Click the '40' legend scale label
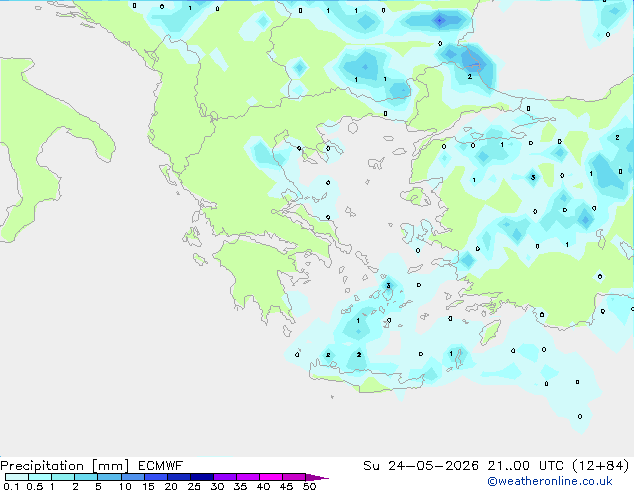Image resolution: width=634 pixels, height=490 pixels. pyautogui.click(x=263, y=486)
